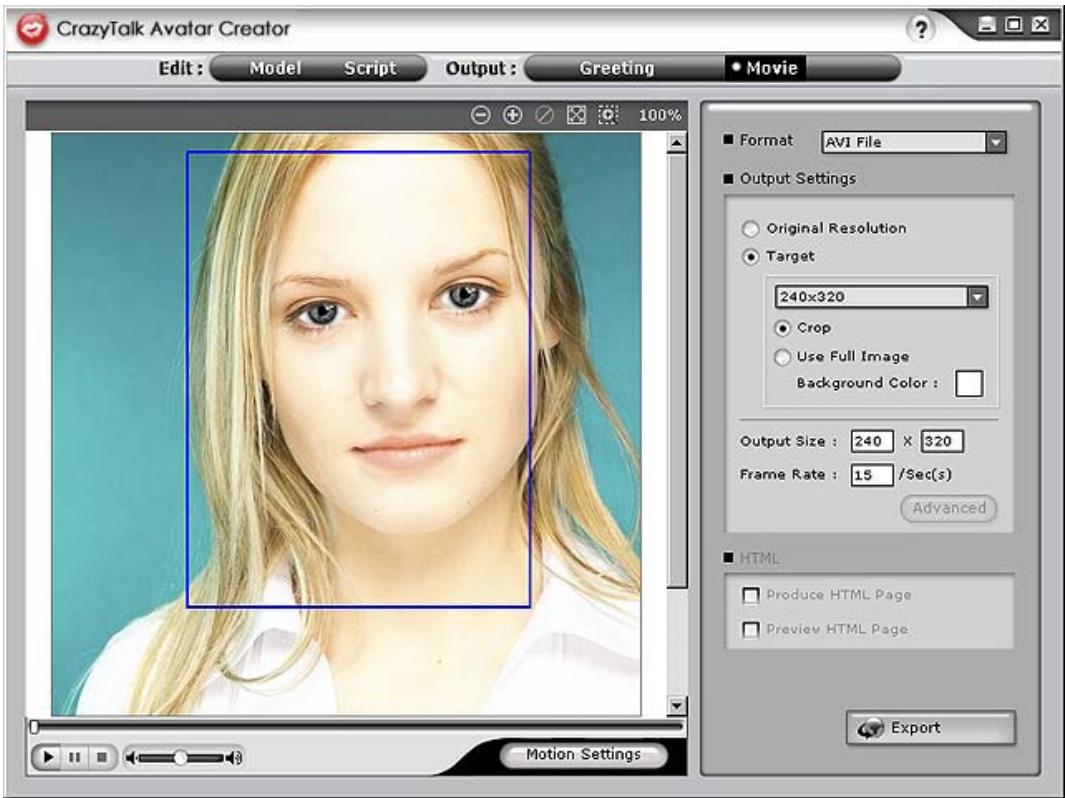Switch to the Script edit tab

point(370,68)
